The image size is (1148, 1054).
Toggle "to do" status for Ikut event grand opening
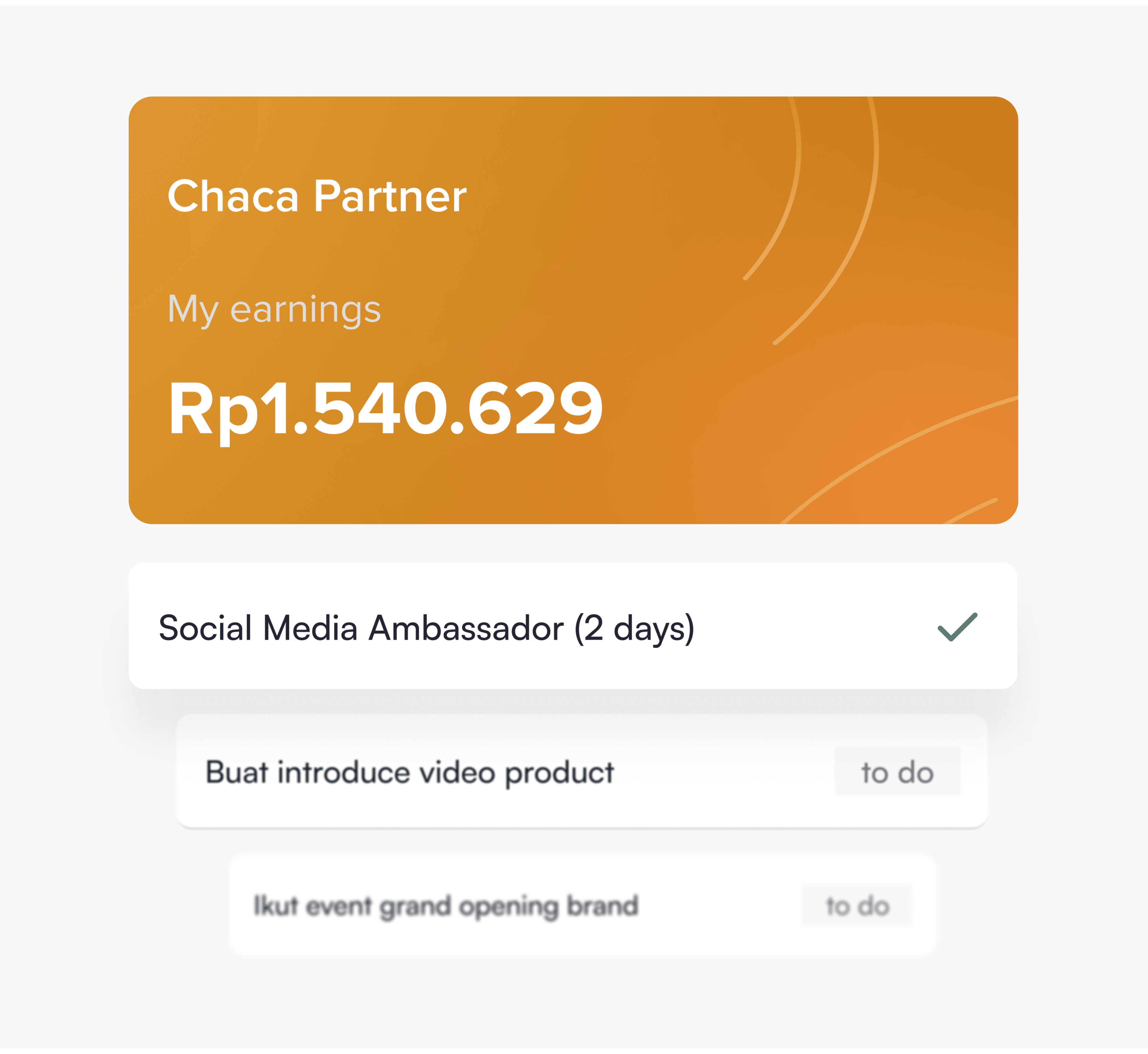click(857, 905)
